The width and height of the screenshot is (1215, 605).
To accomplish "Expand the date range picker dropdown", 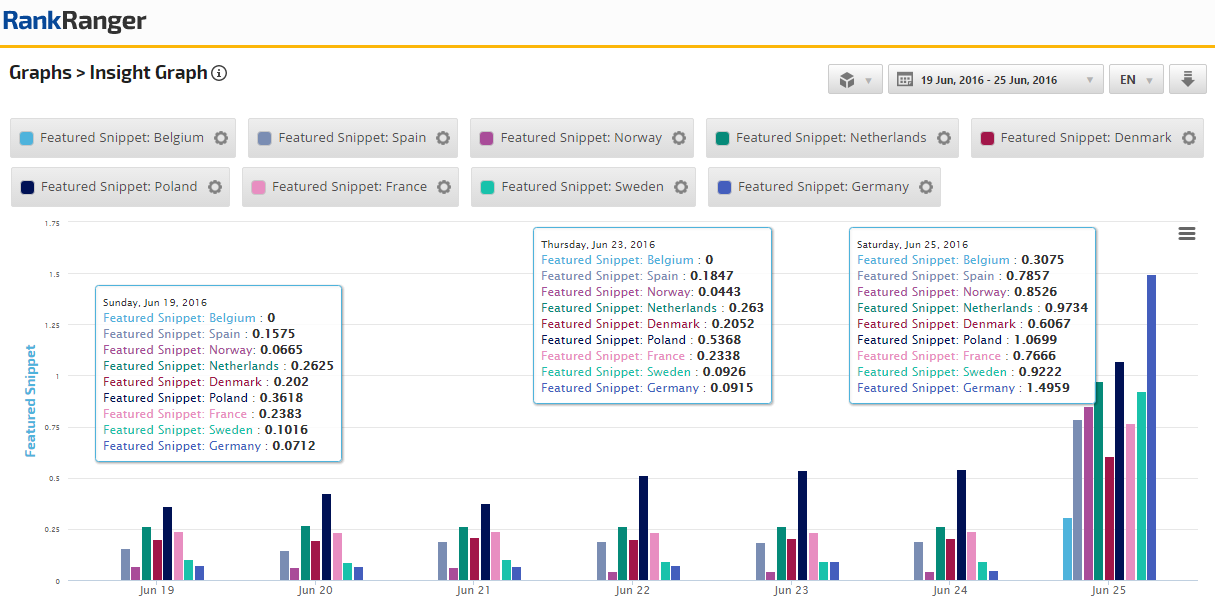I will (x=994, y=80).
